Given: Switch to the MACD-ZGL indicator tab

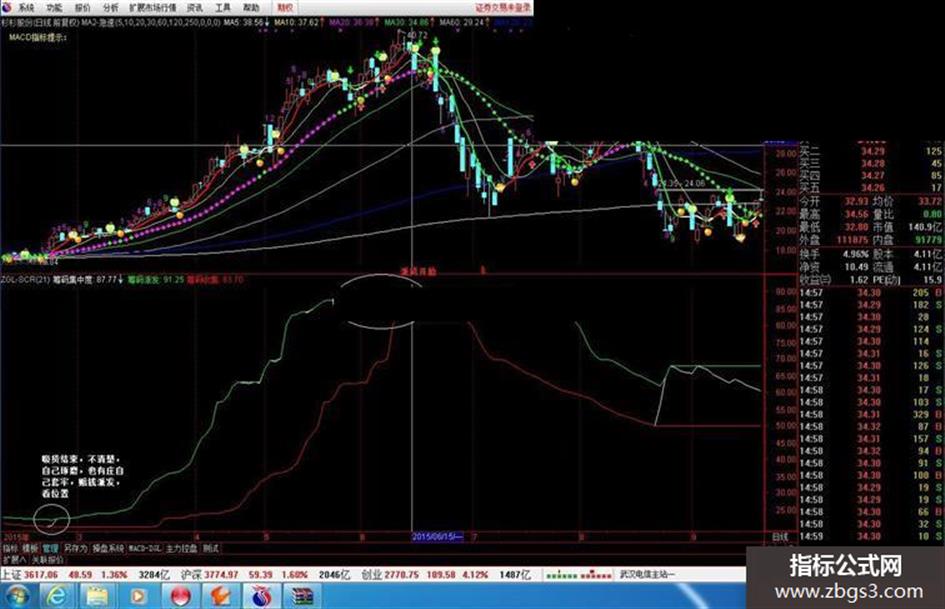Looking at the screenshot, I should coord(145,548).
